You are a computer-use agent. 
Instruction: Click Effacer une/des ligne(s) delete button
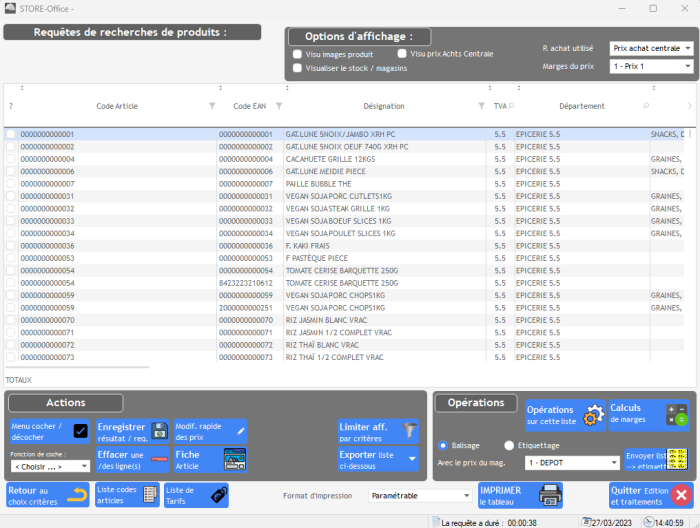coord(132,459)
